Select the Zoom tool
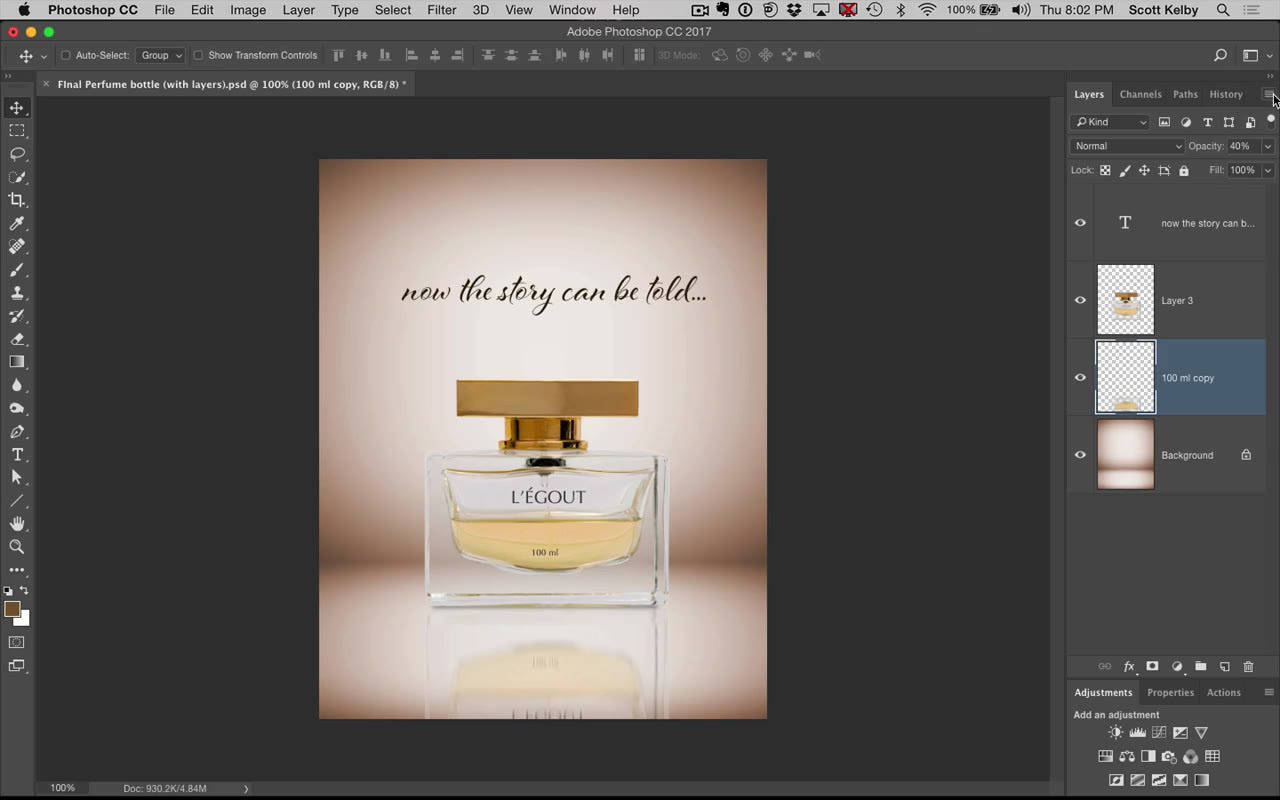This screenshot has width=1280, height=800. point(16,547)
